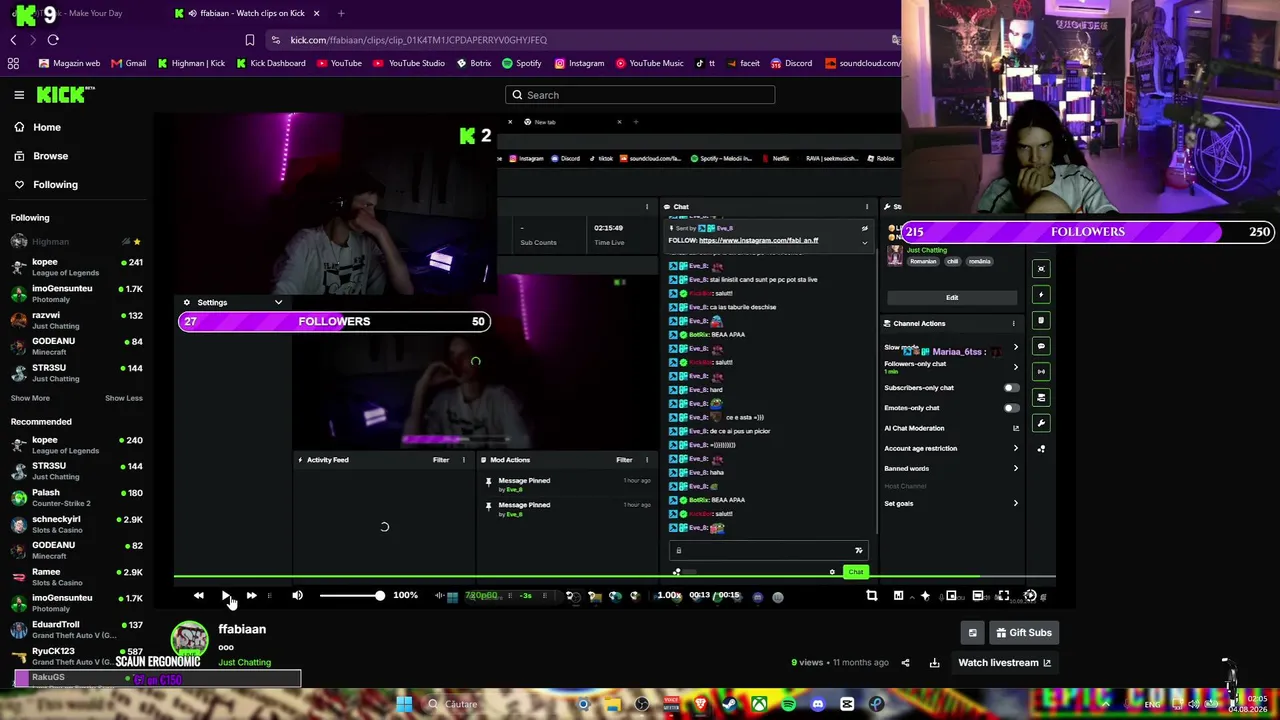Click the clip progress bar

615,577
